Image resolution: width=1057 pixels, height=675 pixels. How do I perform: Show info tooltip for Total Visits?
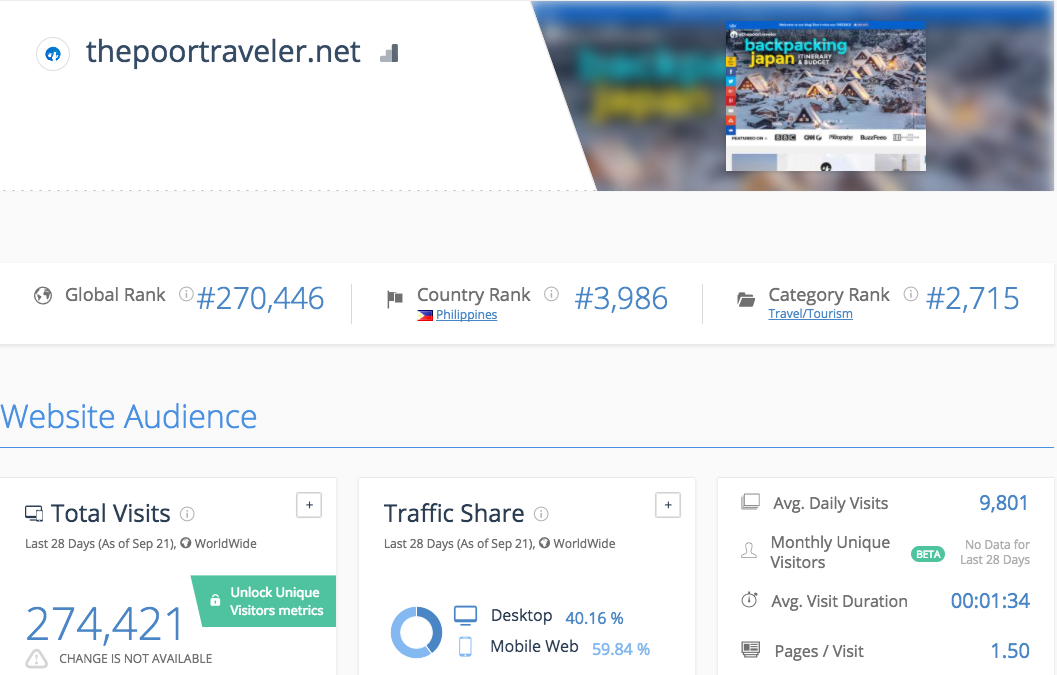(187, 514)
